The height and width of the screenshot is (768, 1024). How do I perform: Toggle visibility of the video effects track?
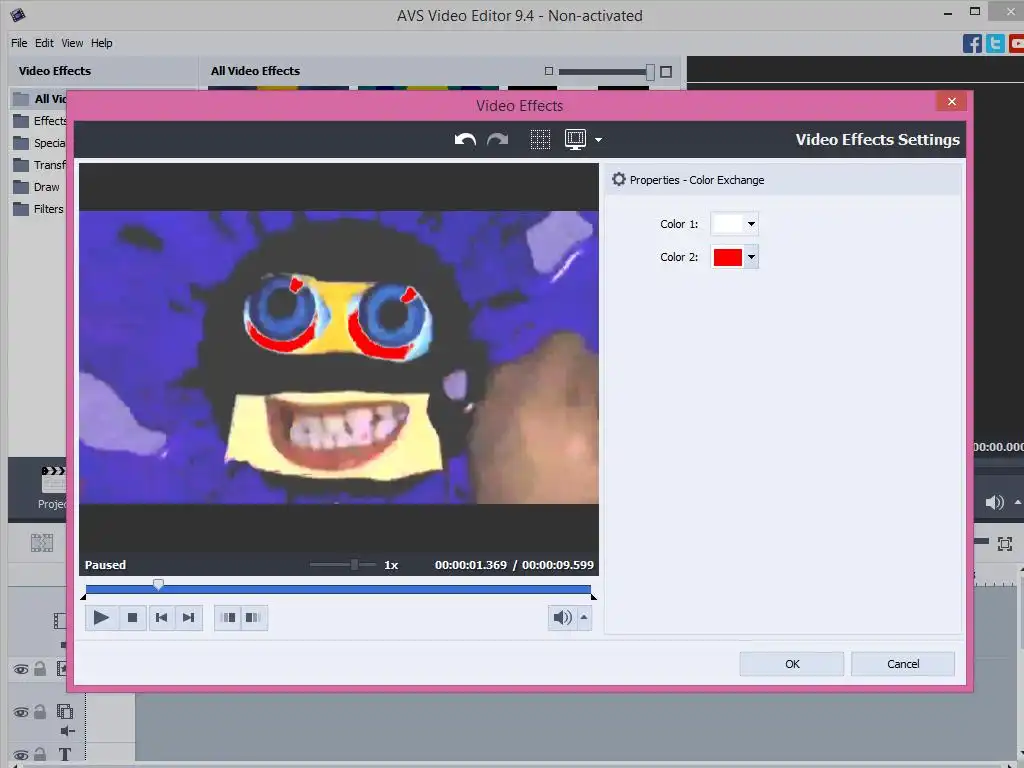[21, 669]
